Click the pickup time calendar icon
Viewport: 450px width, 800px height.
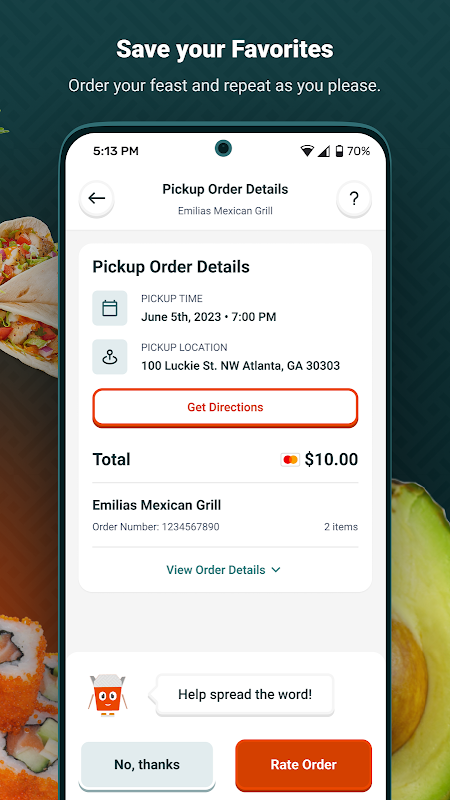pyautogui.click(x=110, y=308)
